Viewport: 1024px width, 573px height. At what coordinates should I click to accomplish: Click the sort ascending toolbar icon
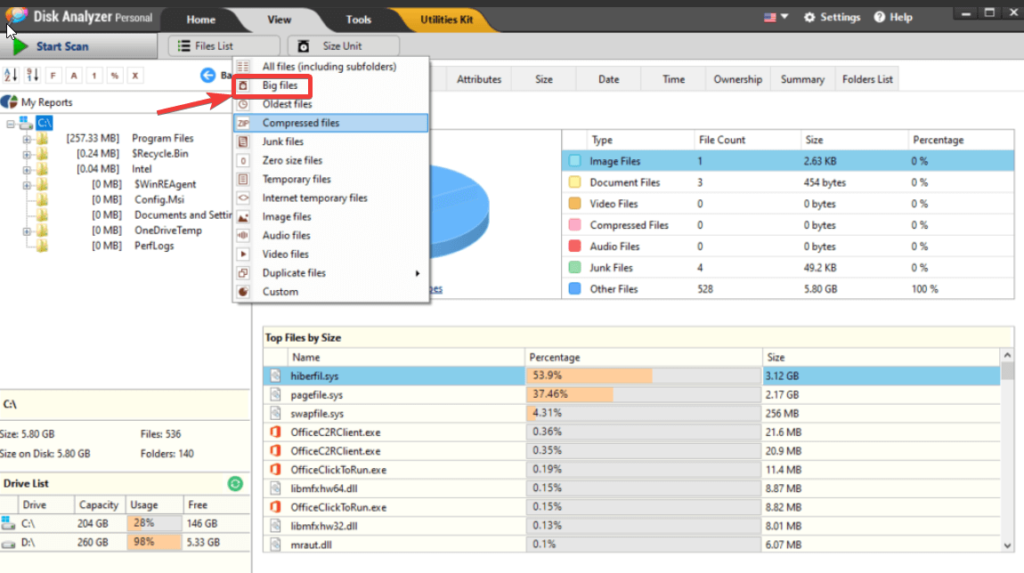point(10,75)
